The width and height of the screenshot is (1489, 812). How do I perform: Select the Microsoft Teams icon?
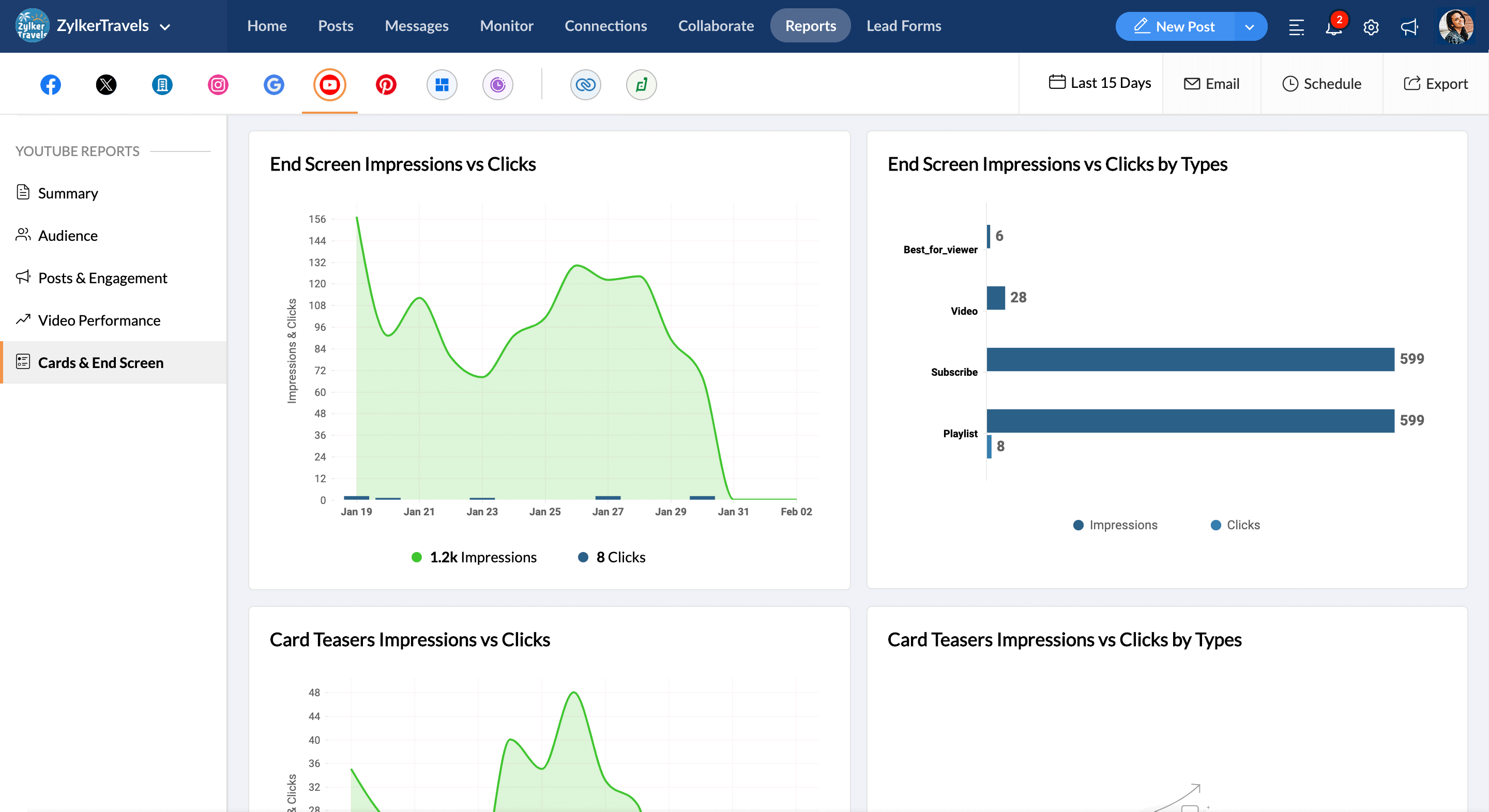(441, 84)
